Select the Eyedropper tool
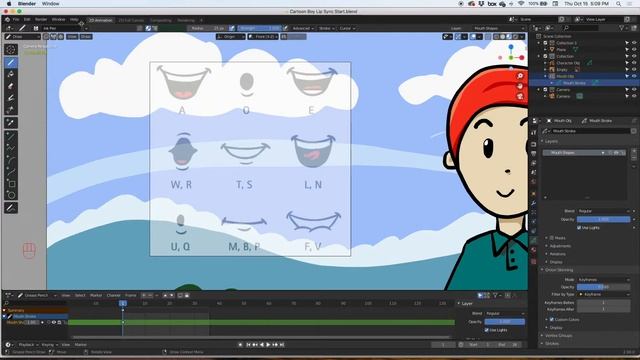The image size is (640, 360). (11, 122)
